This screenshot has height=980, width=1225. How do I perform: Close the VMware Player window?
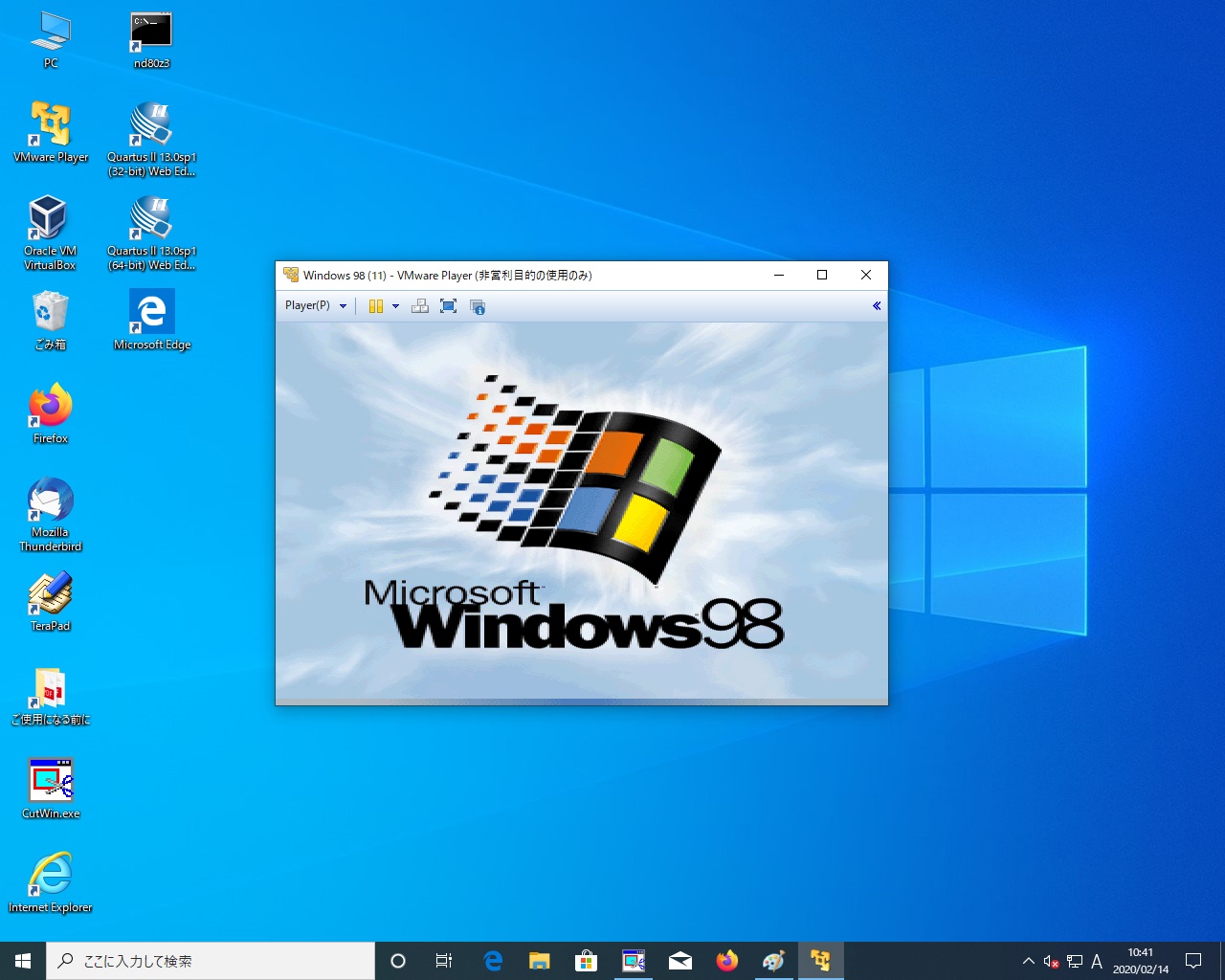click(x=865, y=275)
